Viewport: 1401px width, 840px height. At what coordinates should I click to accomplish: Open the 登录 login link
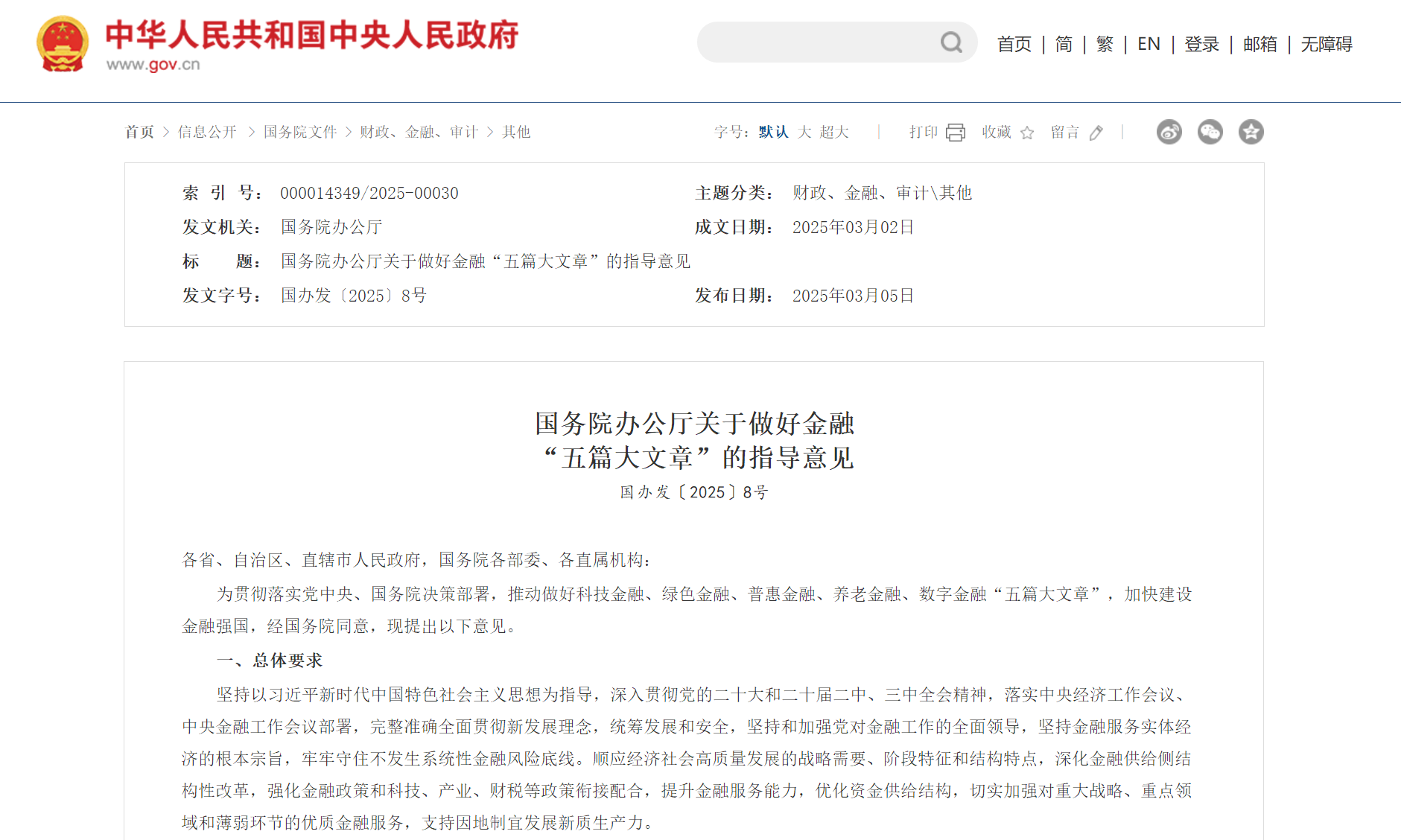pyautogui.click(x=1201, y=44)
